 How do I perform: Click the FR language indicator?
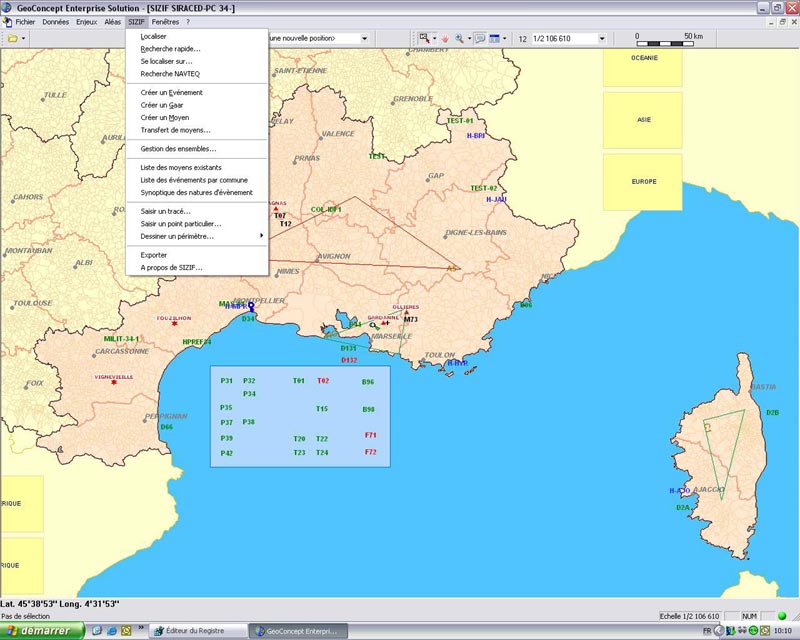[x=707, y=631]
